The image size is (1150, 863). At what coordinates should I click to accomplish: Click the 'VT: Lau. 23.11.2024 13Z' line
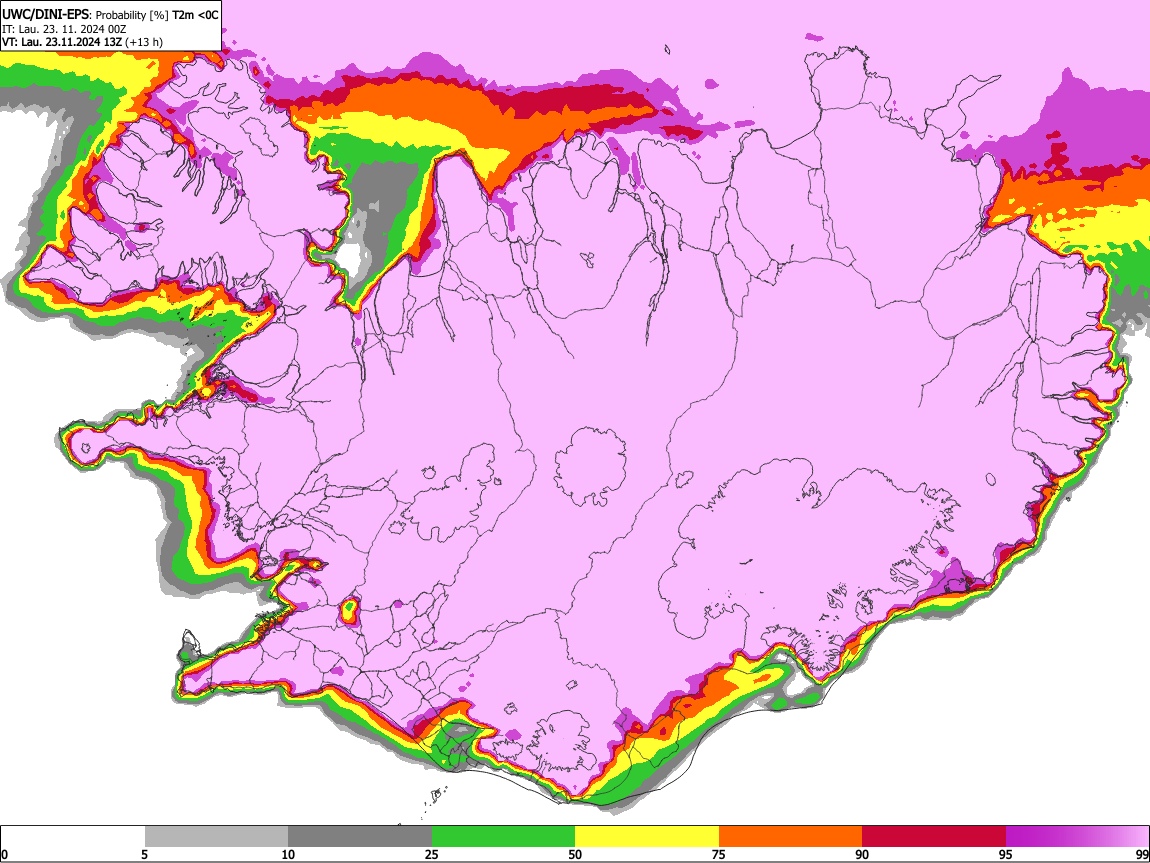62,42
